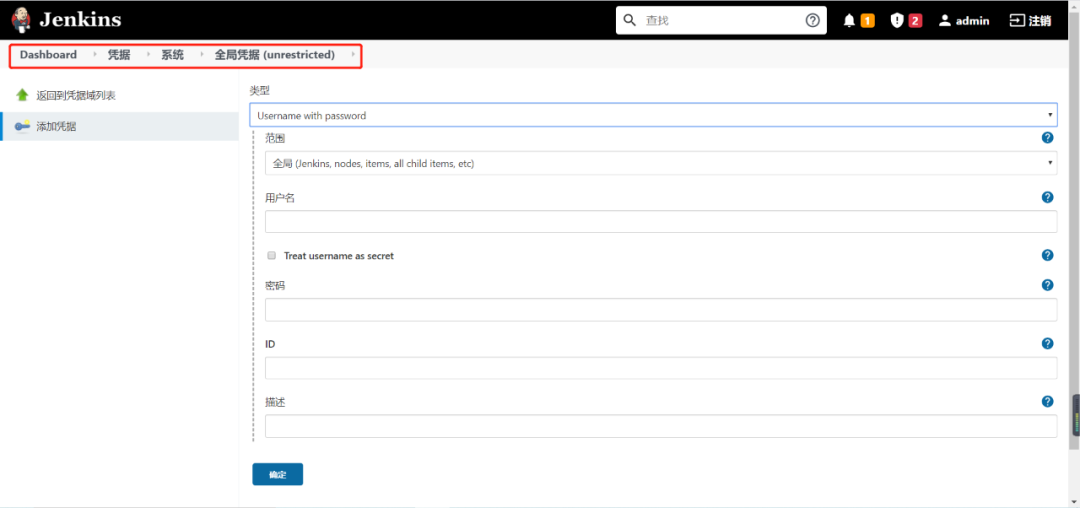
Task: Click the red security badge 2
Action: pyautogui.click(x=915, y=21)
